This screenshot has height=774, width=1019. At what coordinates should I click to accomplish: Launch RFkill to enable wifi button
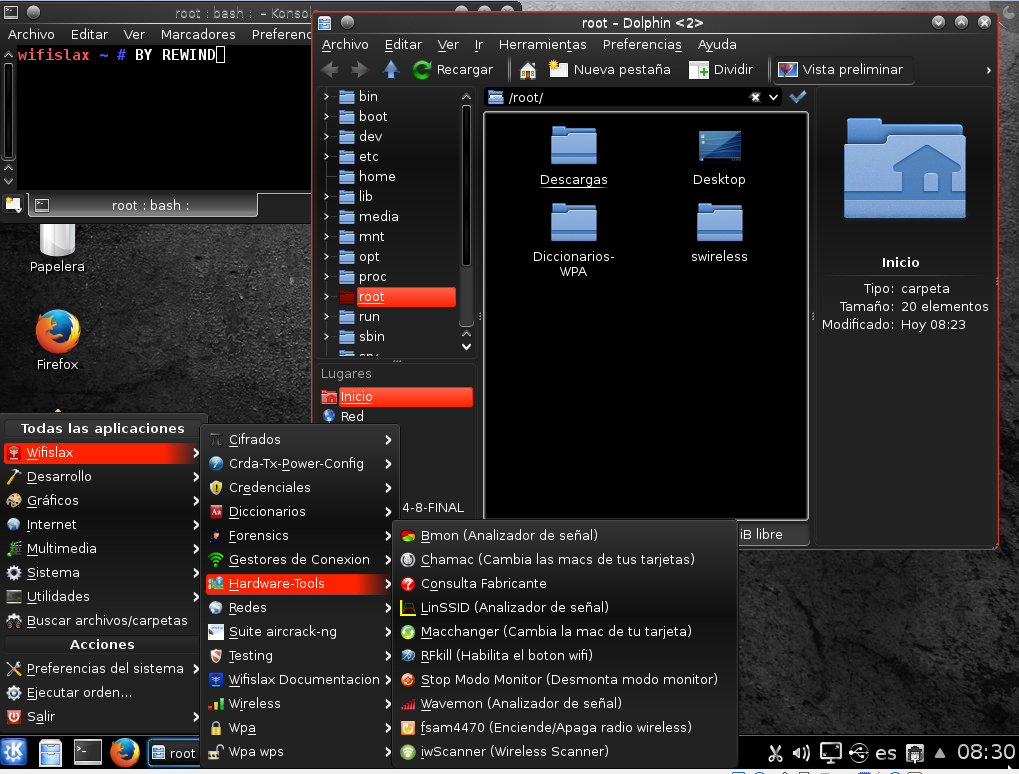565,656
